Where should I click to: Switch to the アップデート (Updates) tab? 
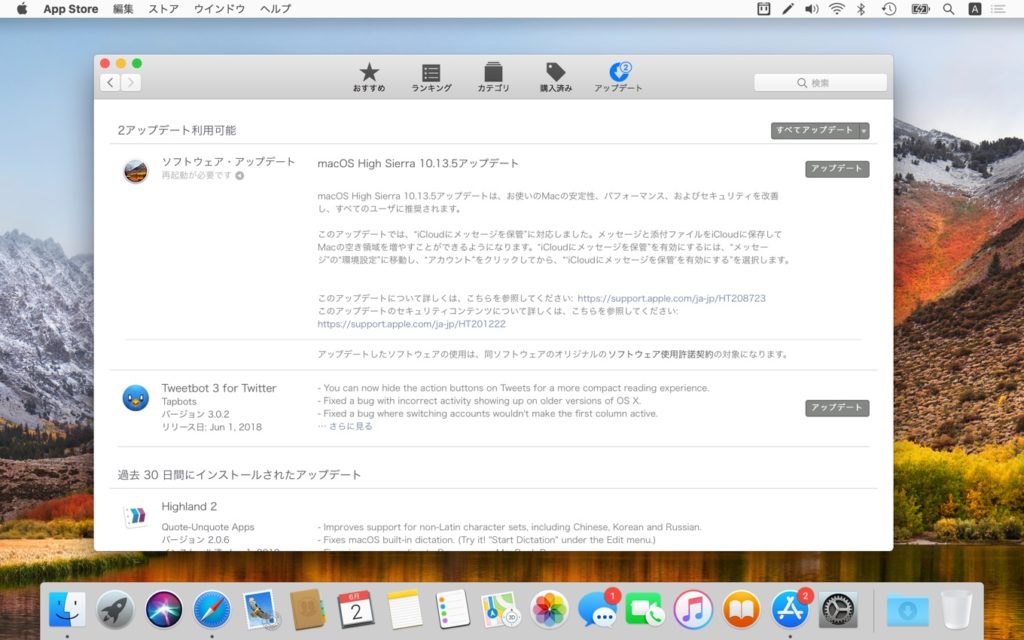click(x=618, y=77)
